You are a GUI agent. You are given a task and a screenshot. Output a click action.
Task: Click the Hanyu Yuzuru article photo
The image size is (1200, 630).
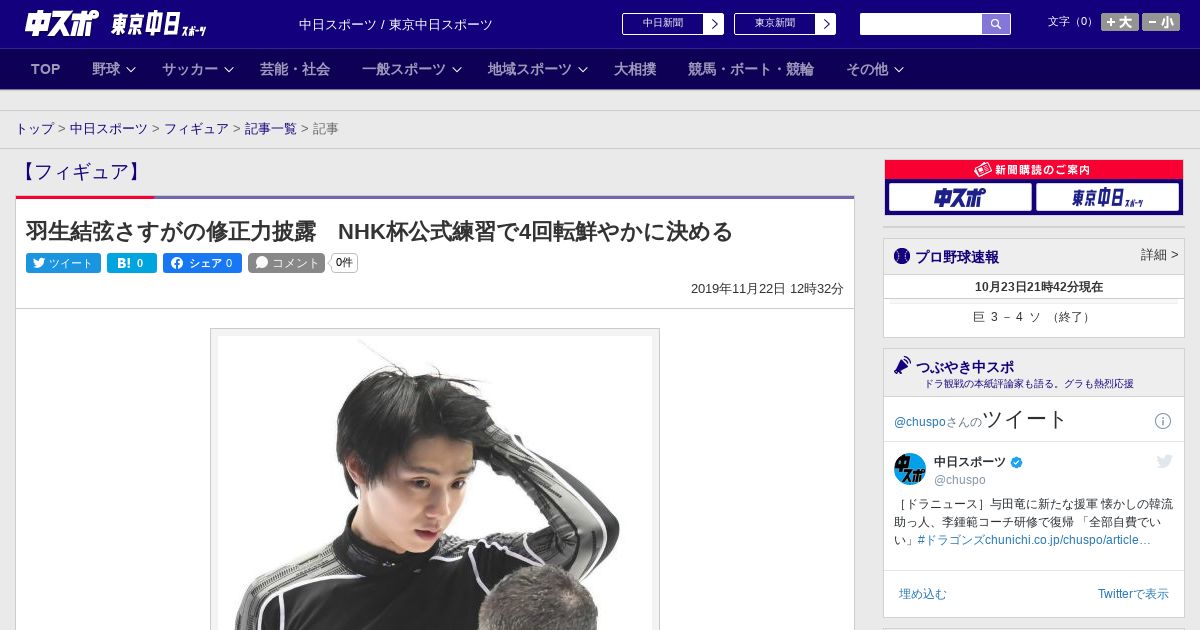[435, 482]
